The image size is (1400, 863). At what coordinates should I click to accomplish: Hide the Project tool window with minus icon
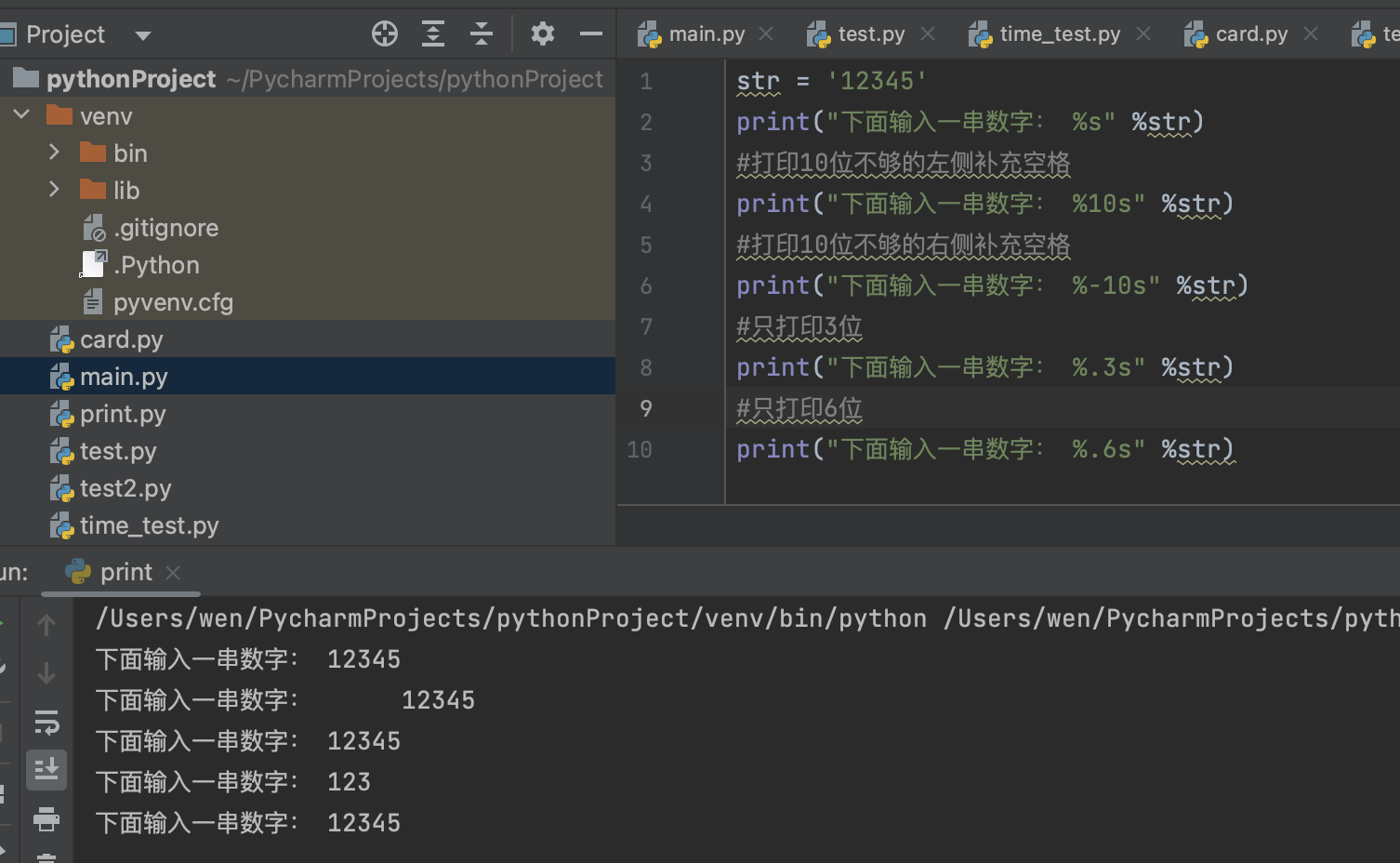591,34
